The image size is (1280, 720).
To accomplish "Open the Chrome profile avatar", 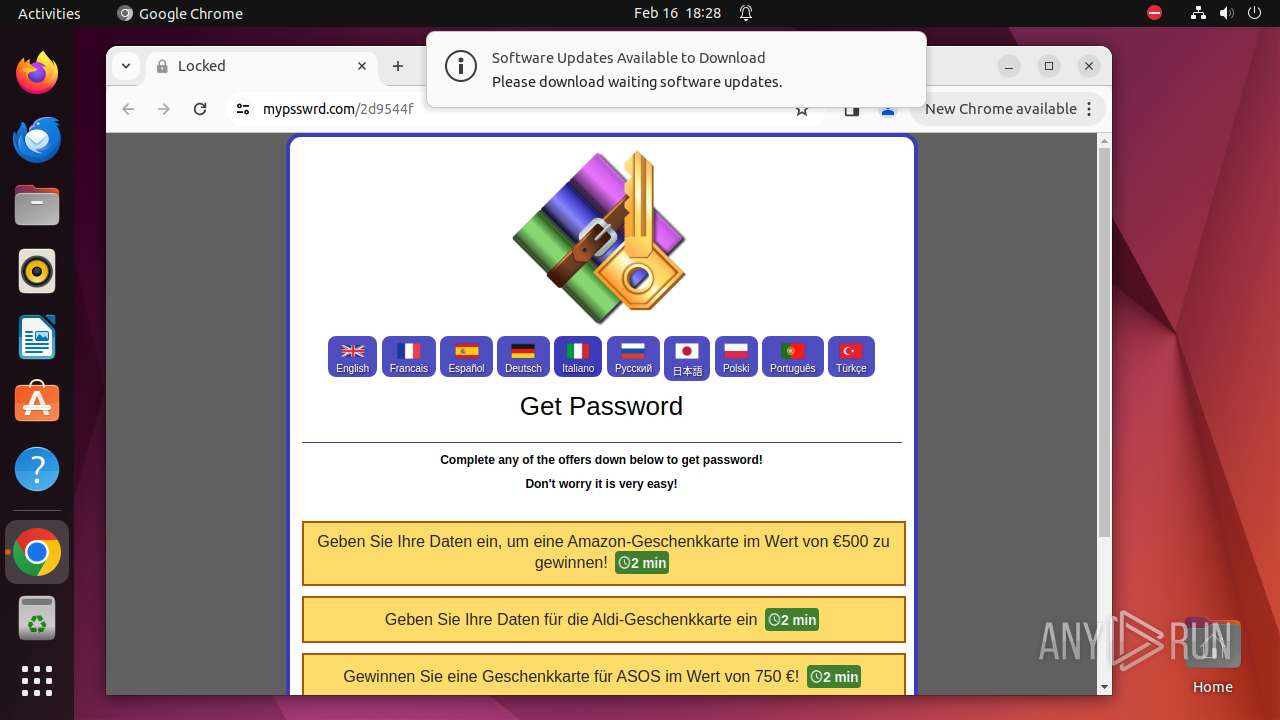I will click(887, 111).
